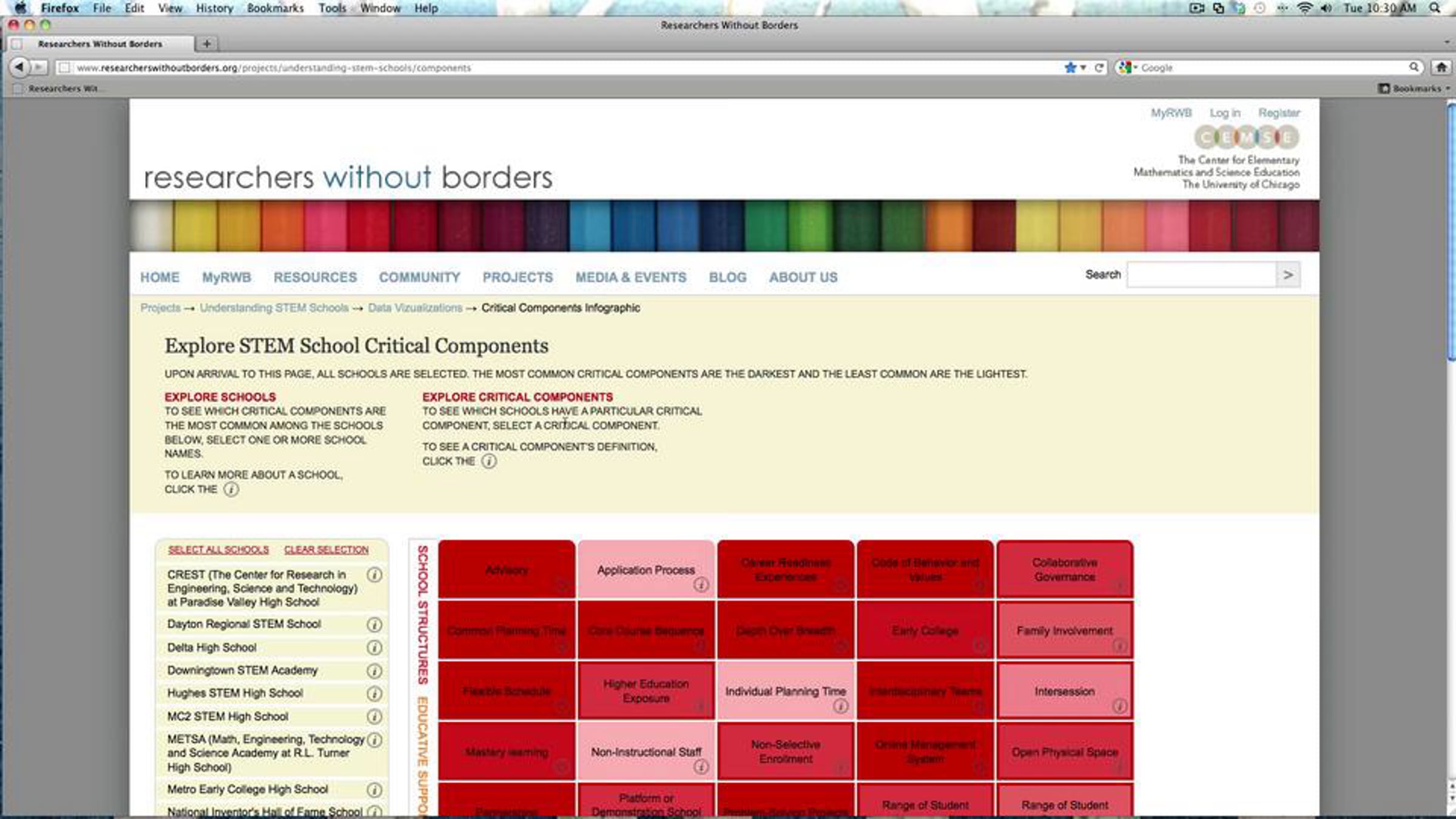Open the volume control in the menu bar
The width and height of the screenshot is (1456, 819).
[x=1326, y=8]
